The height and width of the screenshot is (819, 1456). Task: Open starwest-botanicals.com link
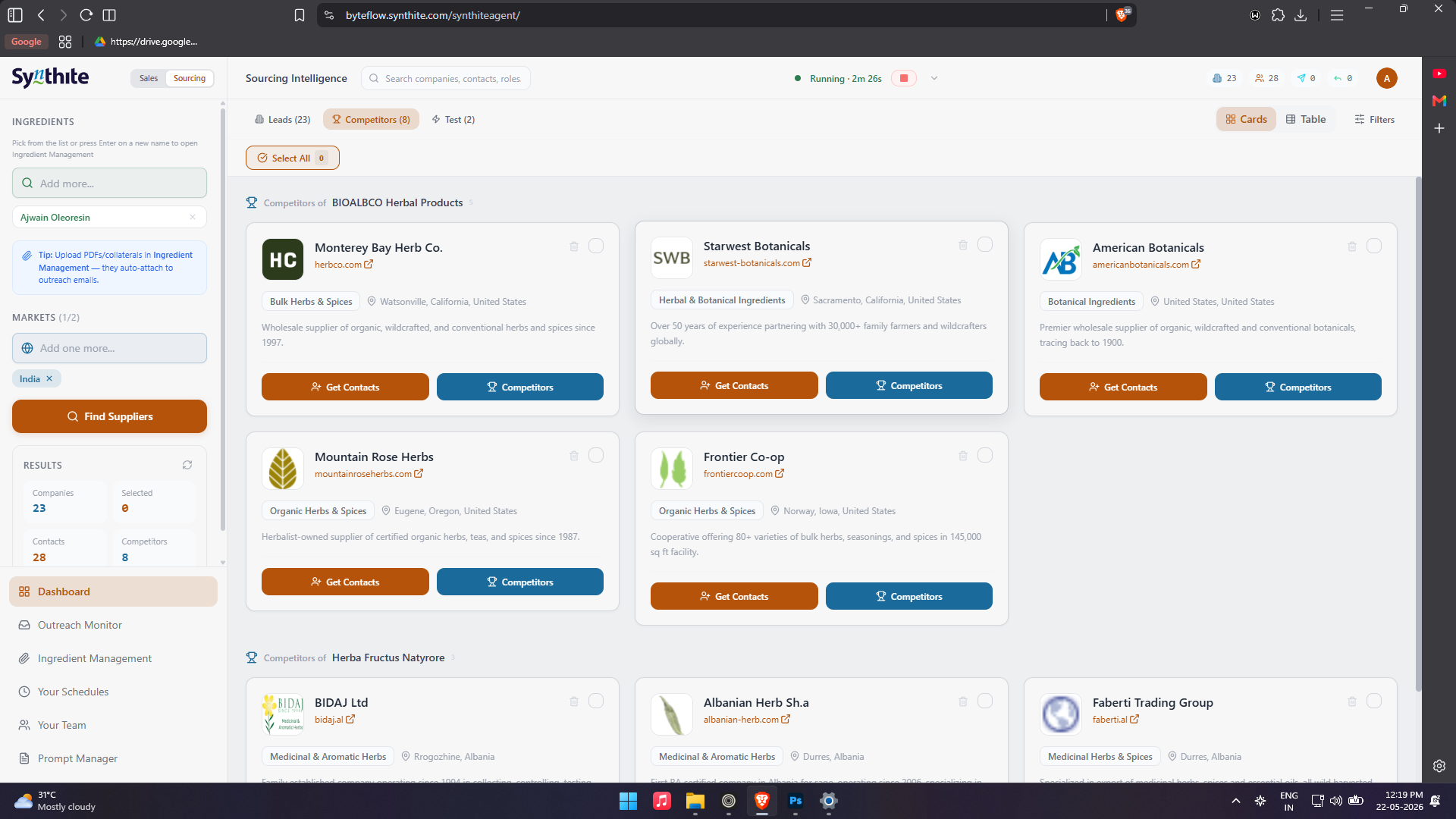pos(757,263)
